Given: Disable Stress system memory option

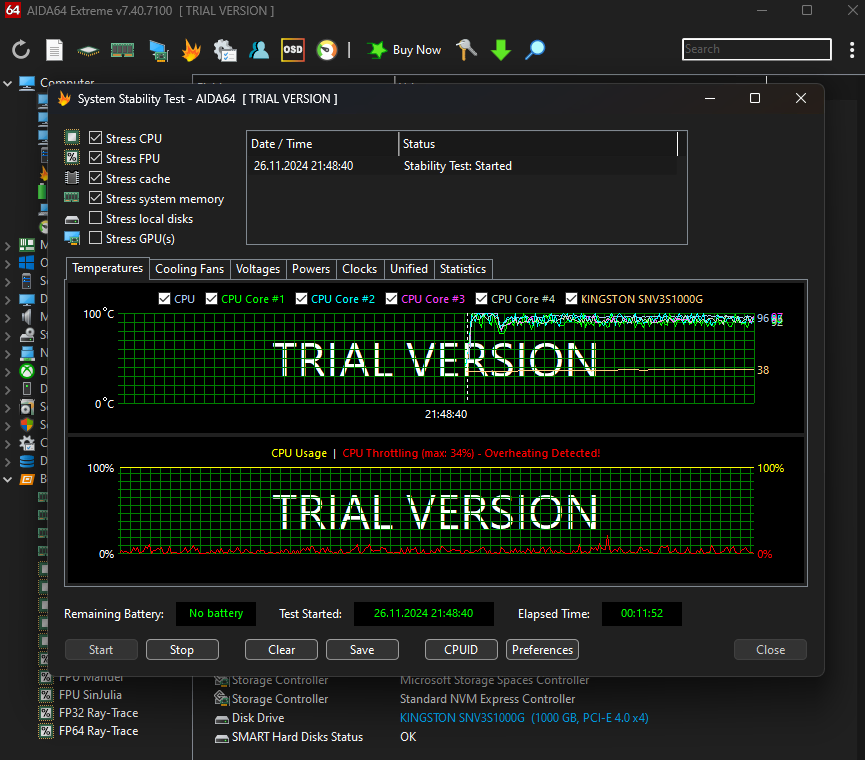Looking at the screenshot, I should pyautogui.click(x=95, y=198).
